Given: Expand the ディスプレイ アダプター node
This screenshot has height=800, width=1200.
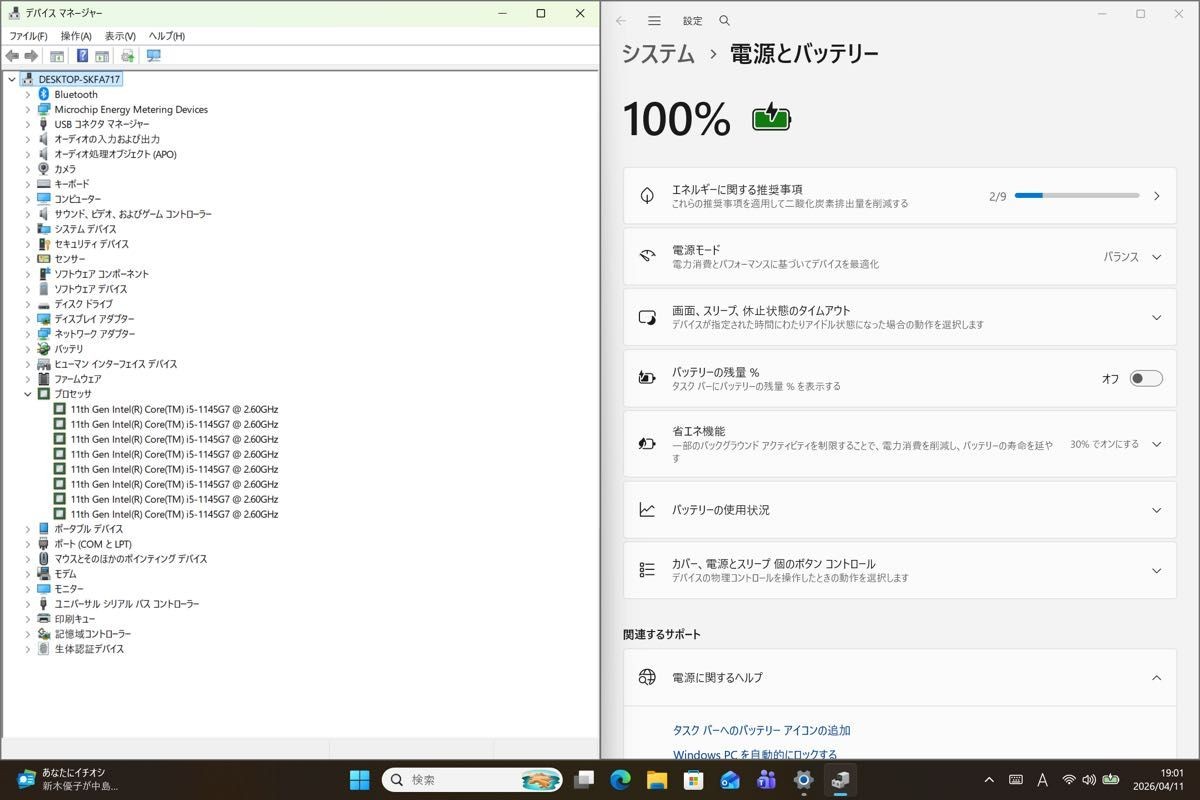Looking at the screenshot, I should pyautogui.click(x=28, y=319).
